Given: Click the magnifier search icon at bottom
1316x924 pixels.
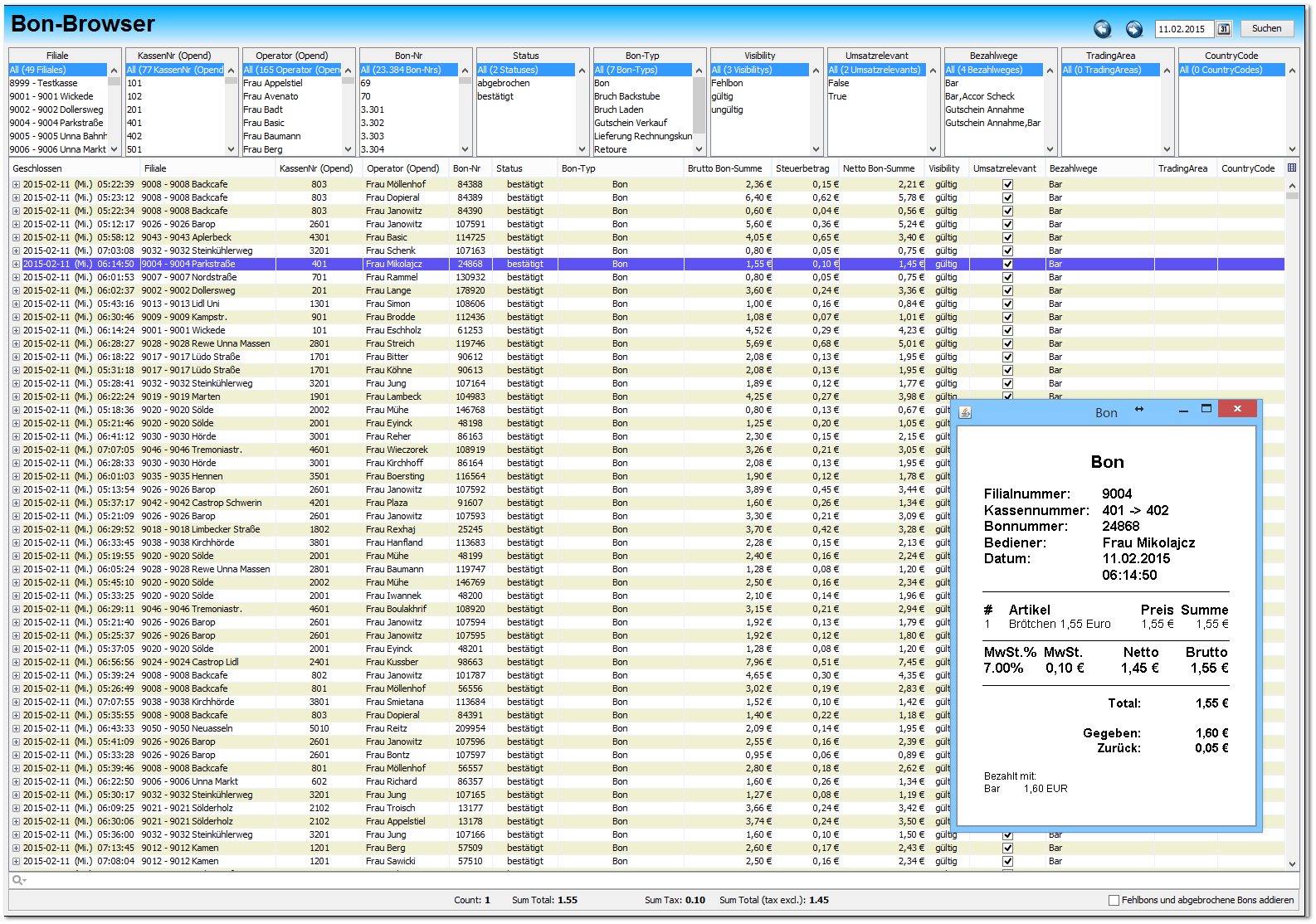Looking at the screenshot, I should click(17, 880).
